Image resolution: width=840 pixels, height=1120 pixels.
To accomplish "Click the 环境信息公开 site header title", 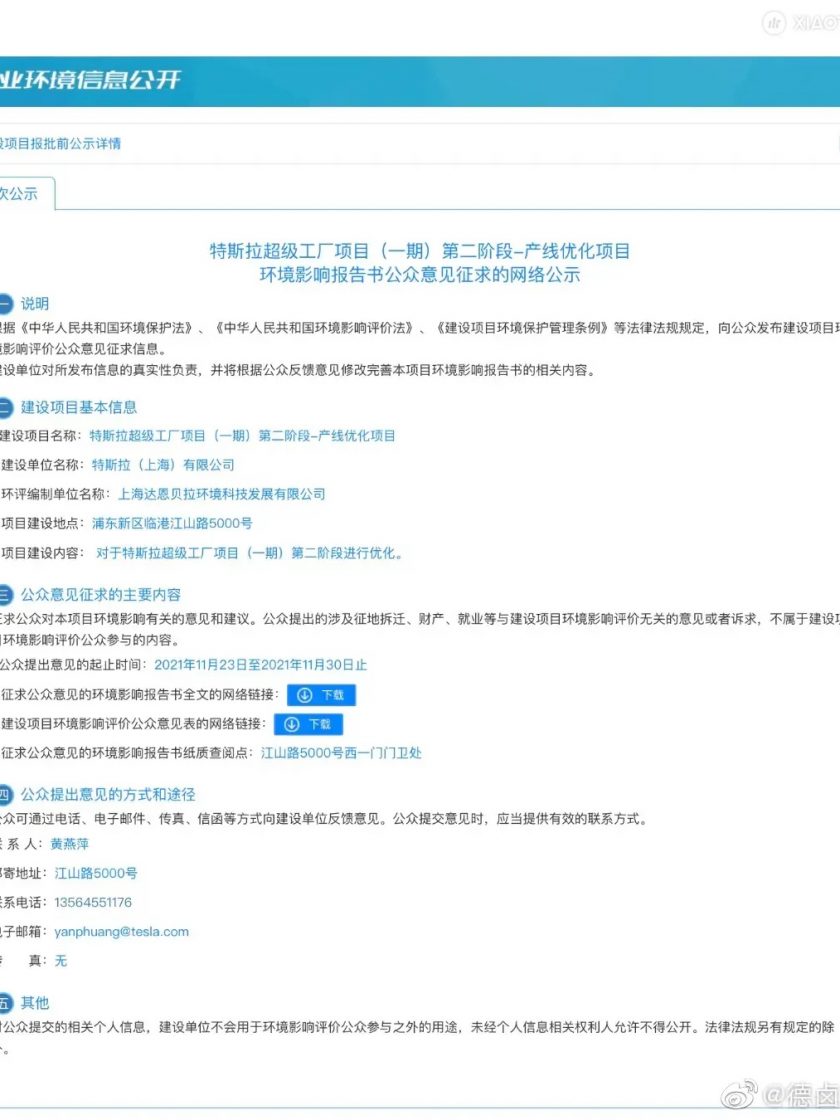I will pos(90,80).
